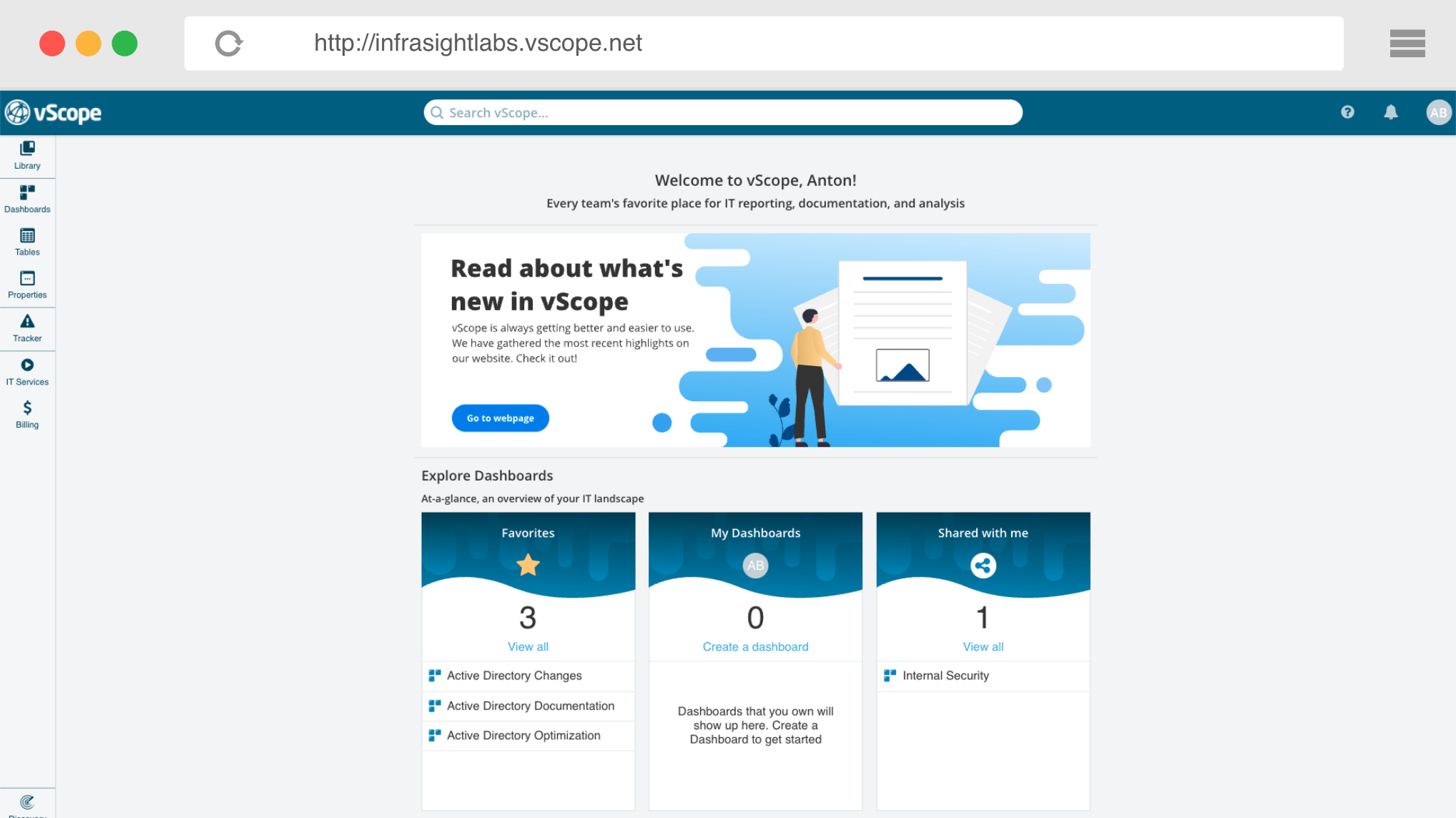Click View all under Favorites
The width and height of the screenshot is (1456, 818).
[528, 646]
